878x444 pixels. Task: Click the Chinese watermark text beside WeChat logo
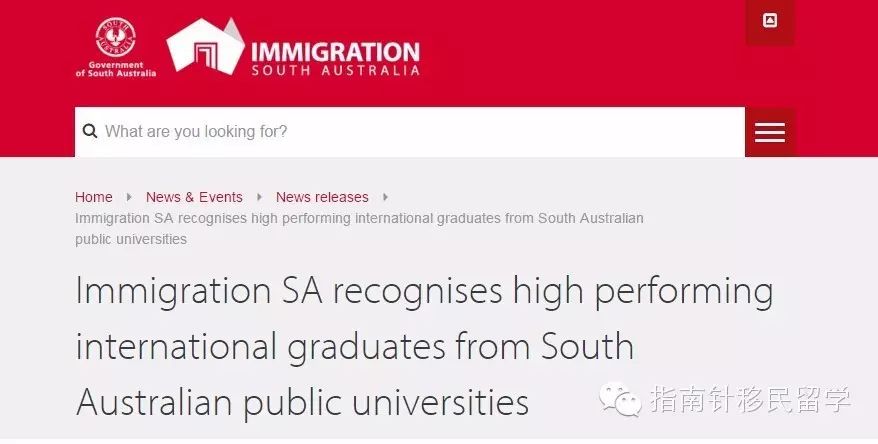point(751,399)
